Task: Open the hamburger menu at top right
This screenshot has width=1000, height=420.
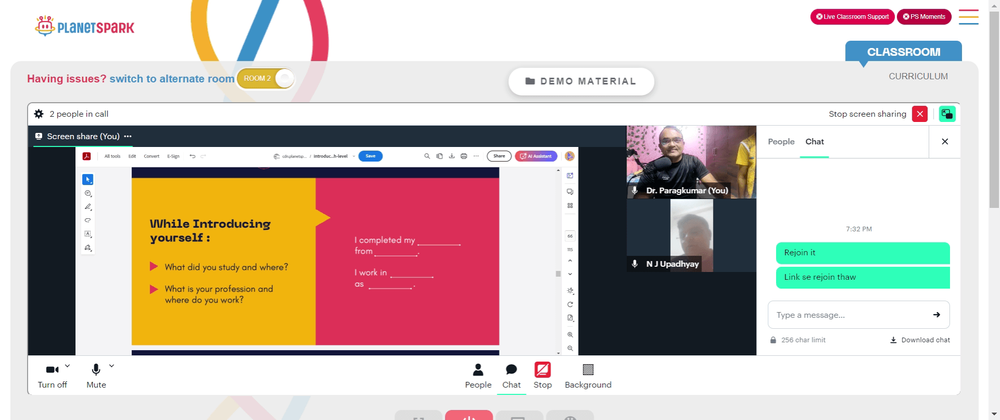Action: pos(968,17)
